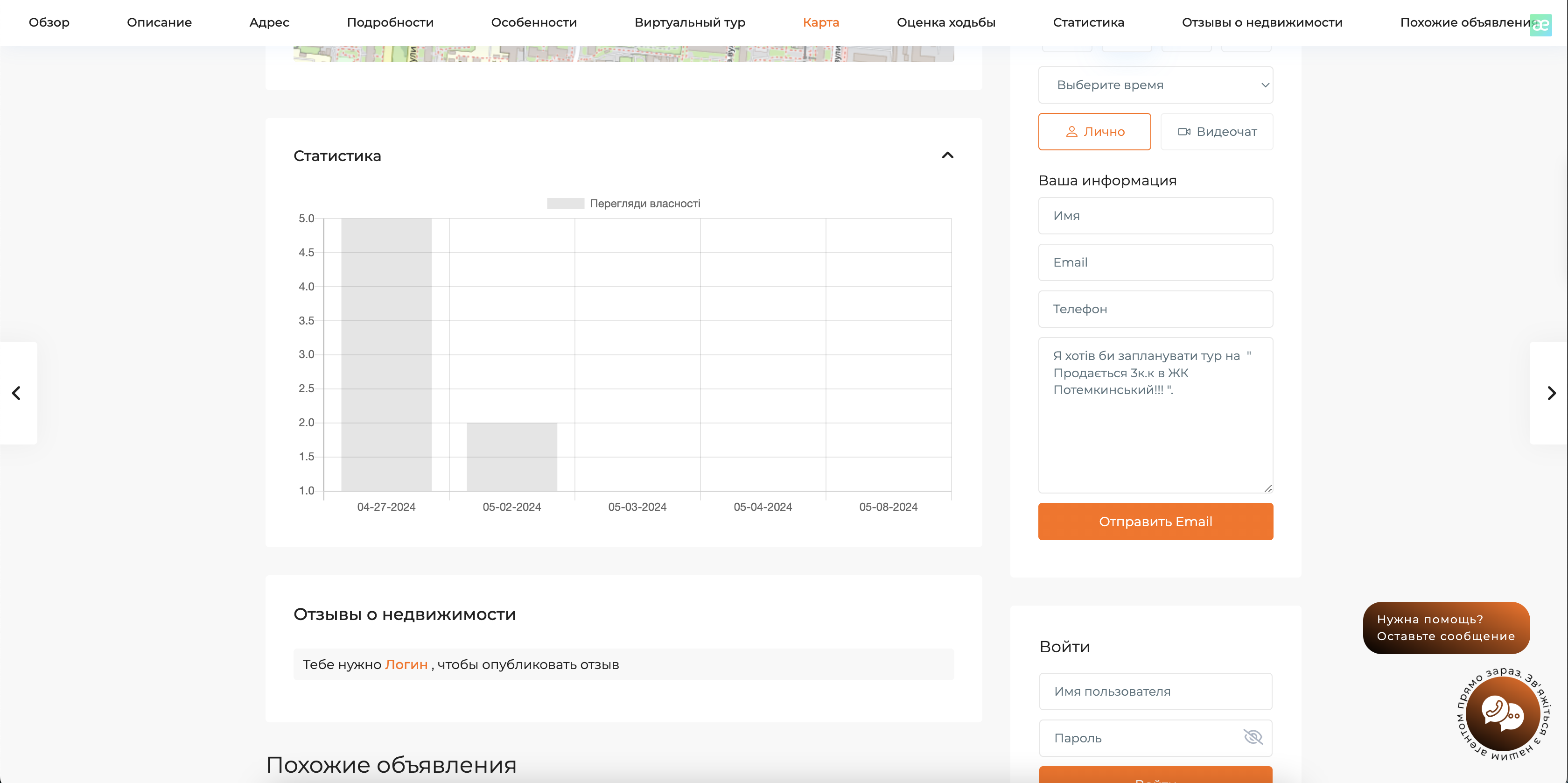Click into the Имя input field
The width and height of the screenshot is (1568, 783).
pyautogui.click(x=1155, y=216)
